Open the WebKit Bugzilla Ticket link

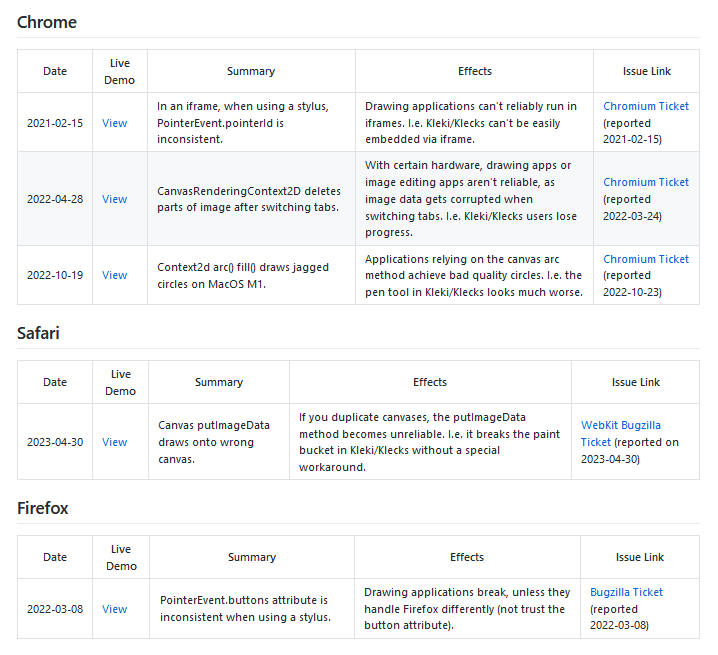coord(620,433)
